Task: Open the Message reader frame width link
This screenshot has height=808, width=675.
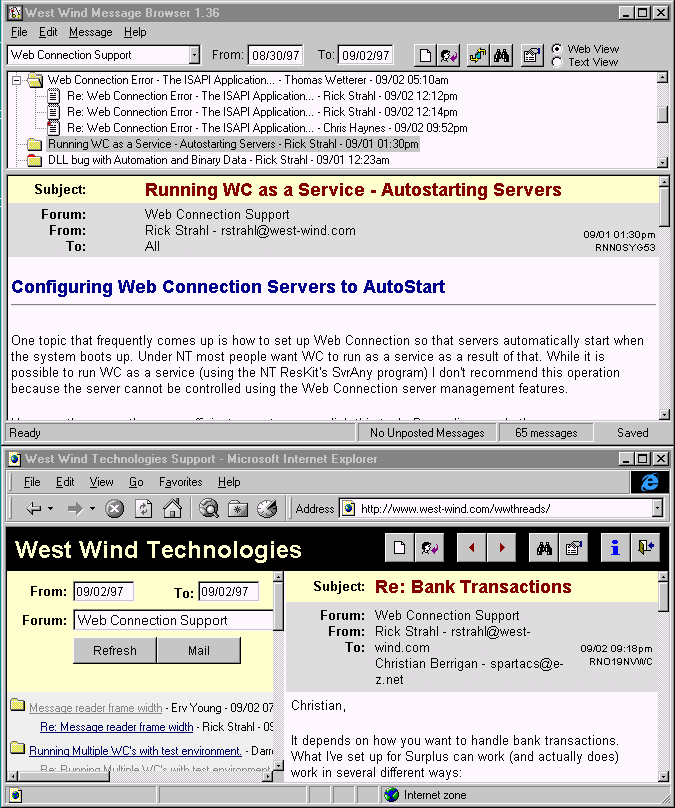Action: click(95, 708)
